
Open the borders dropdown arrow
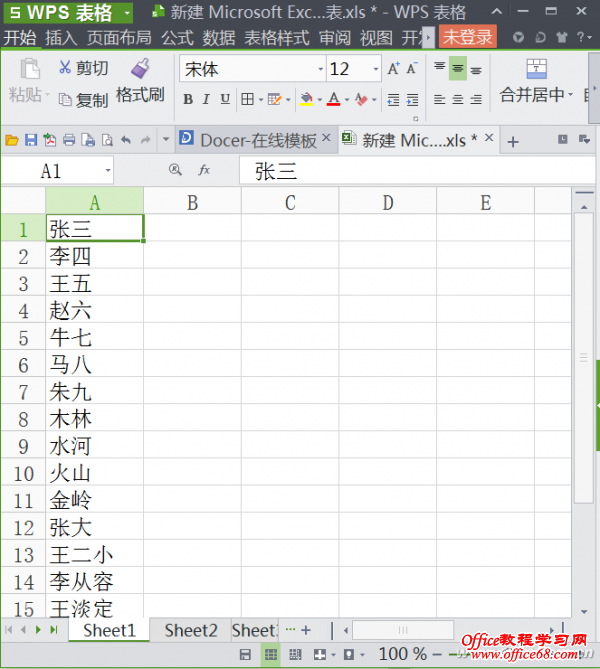(261, 100)
